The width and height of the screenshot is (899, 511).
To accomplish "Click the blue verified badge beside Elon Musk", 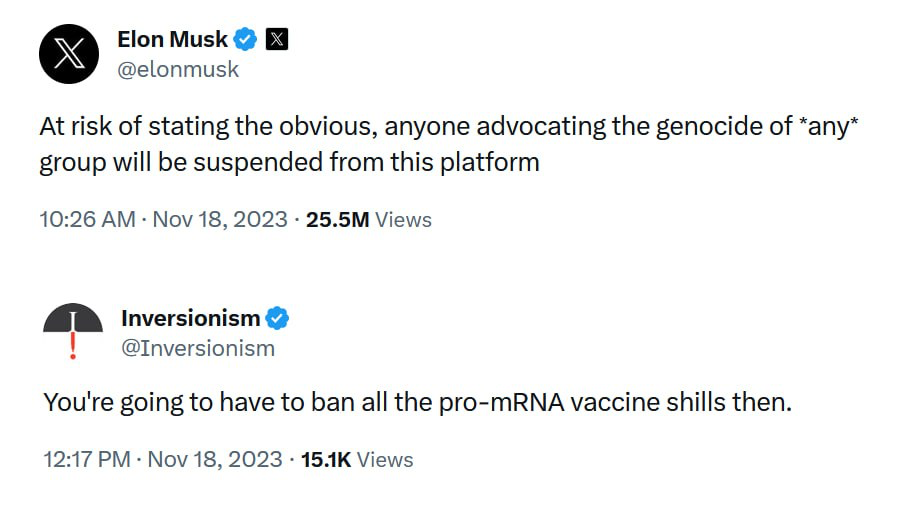I will [245, 40].
